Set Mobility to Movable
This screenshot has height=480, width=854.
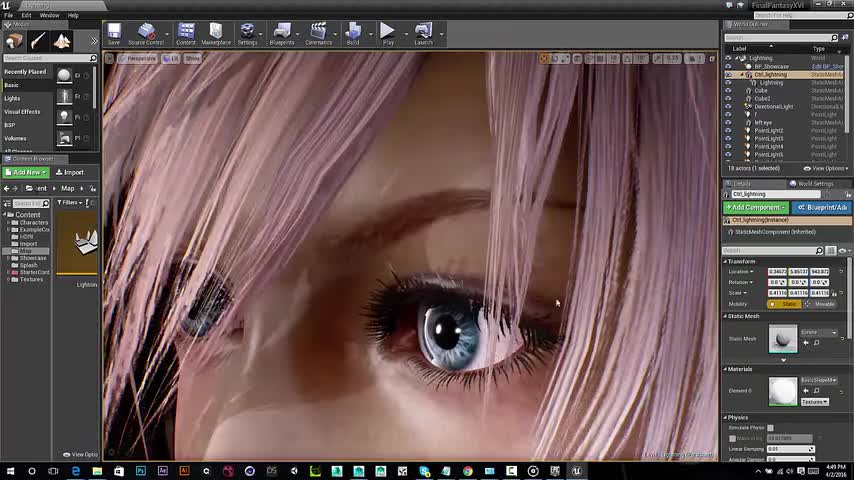[820, 304]
